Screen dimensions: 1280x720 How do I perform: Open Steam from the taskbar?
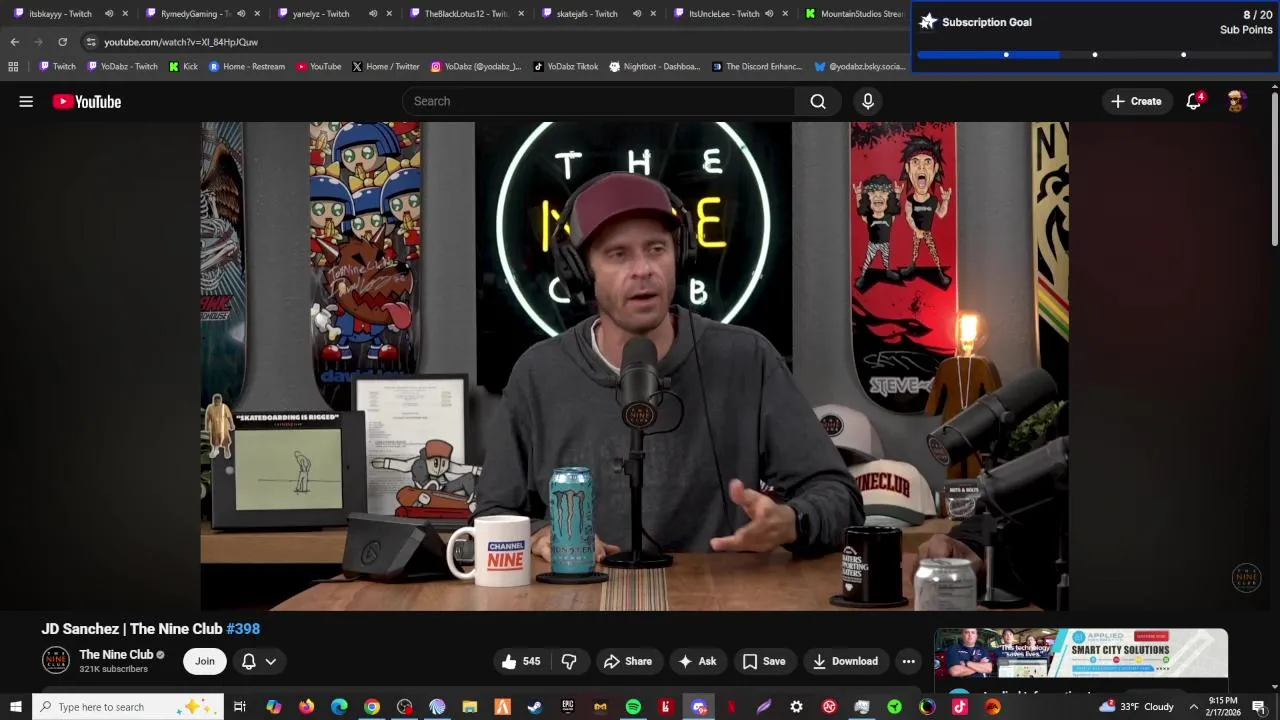pyautogui.click(x=535, y=707)
